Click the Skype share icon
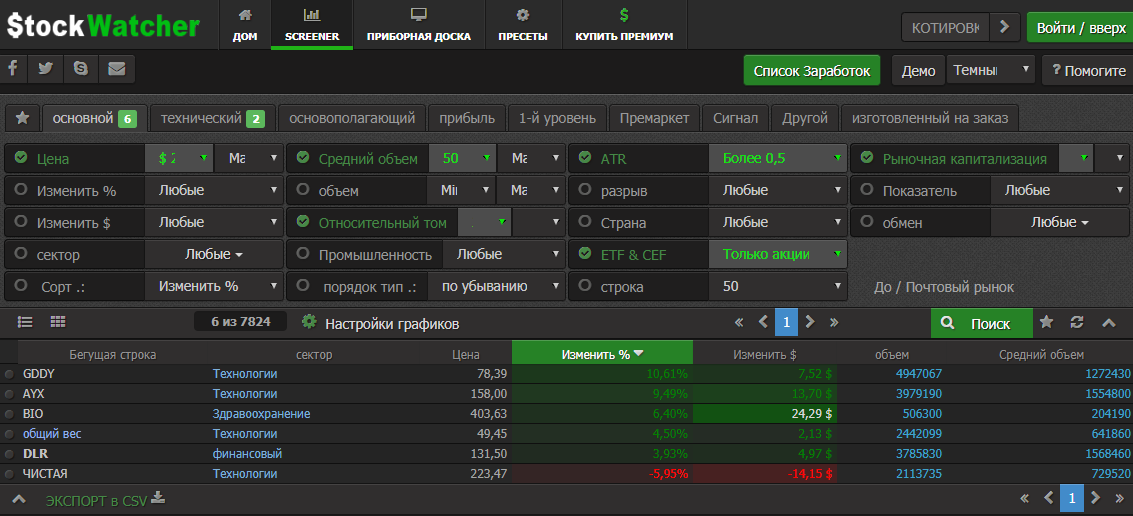Image resolution: width=1133 pixels, height=516 pixels. tap(80, 69)
